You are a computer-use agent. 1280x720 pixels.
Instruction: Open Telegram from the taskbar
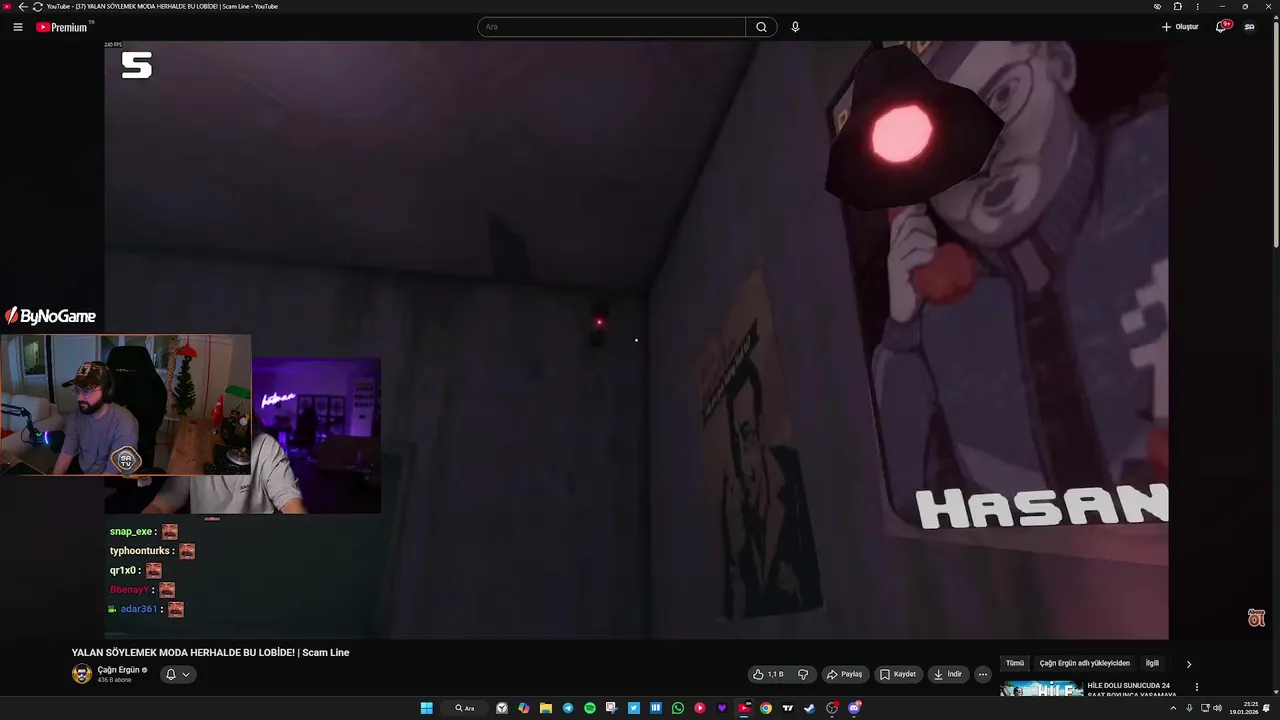(x=568, y=708)
